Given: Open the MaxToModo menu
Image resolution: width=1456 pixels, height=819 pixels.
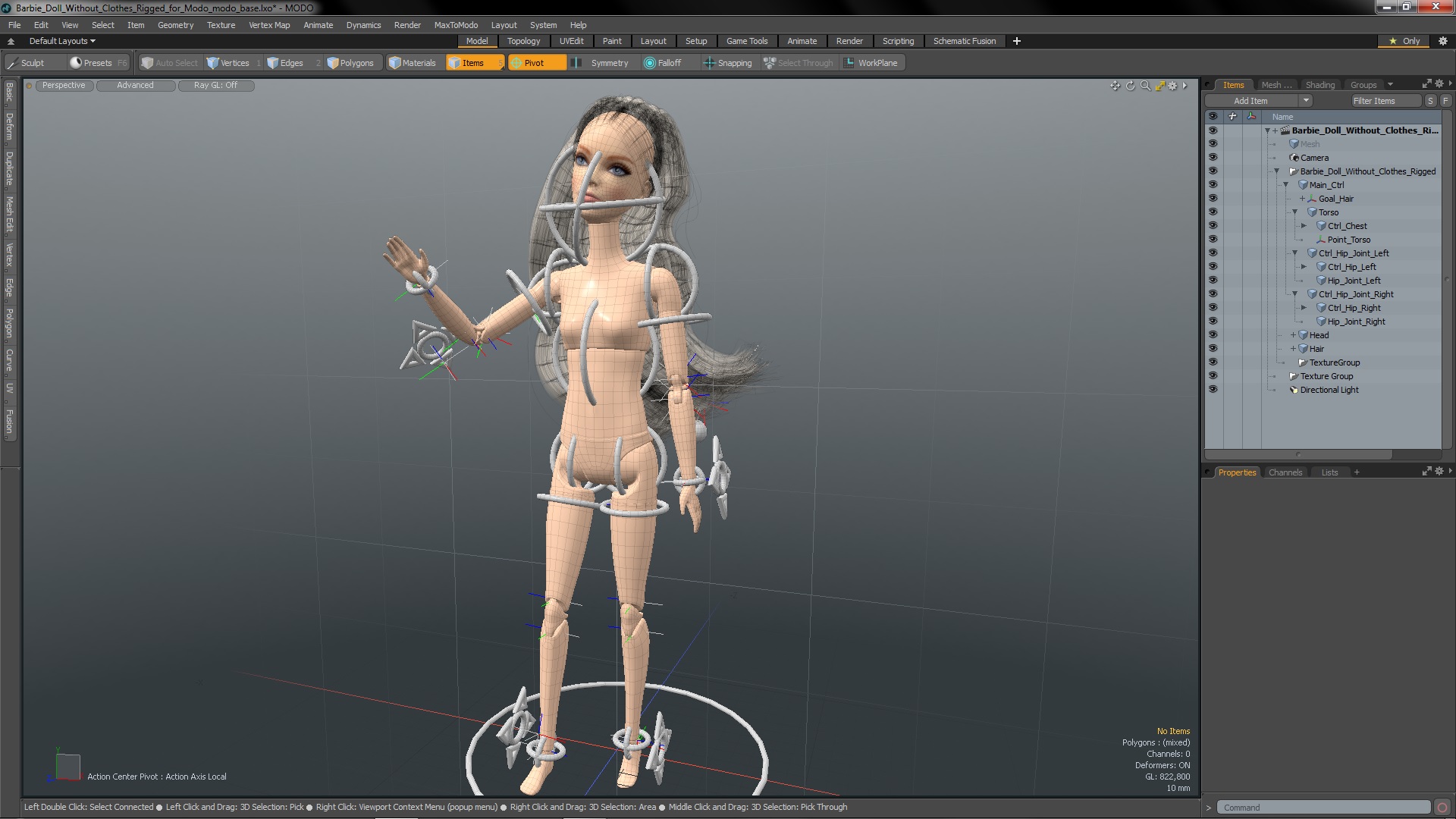Looking at the screenshot, I should point(456,25).
